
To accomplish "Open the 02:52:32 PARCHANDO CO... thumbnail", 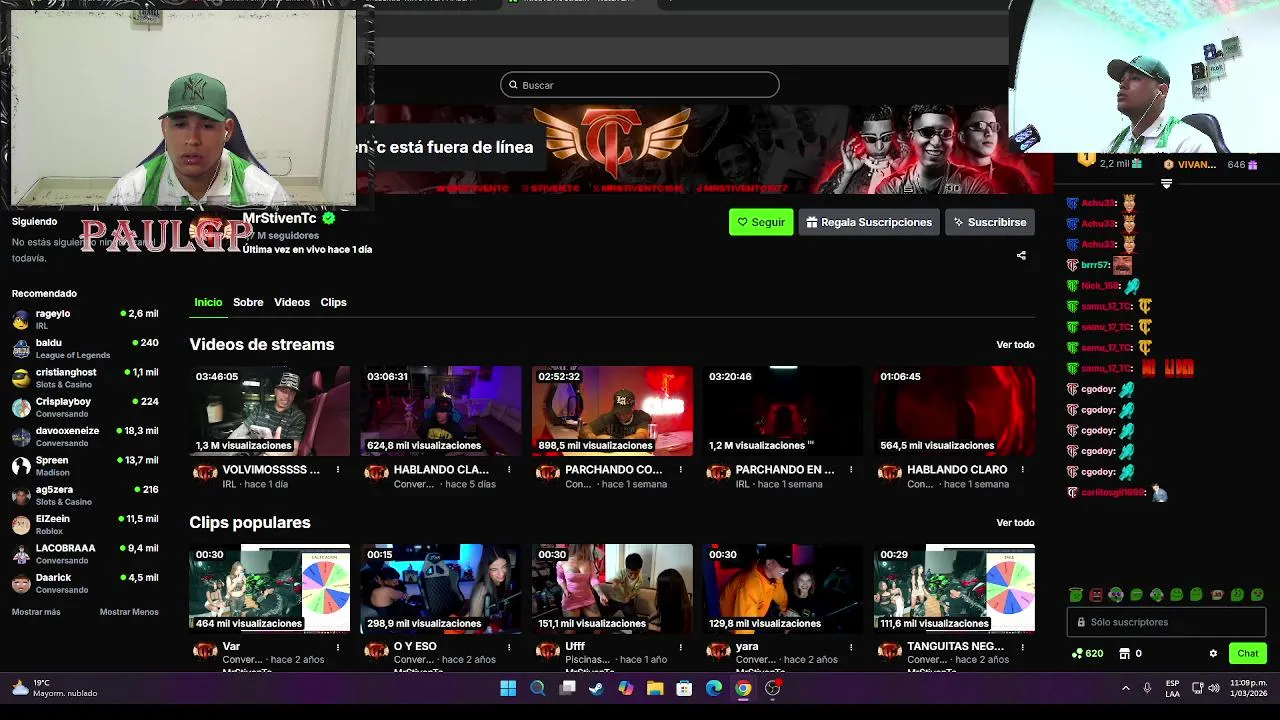I will coord(612,410).
